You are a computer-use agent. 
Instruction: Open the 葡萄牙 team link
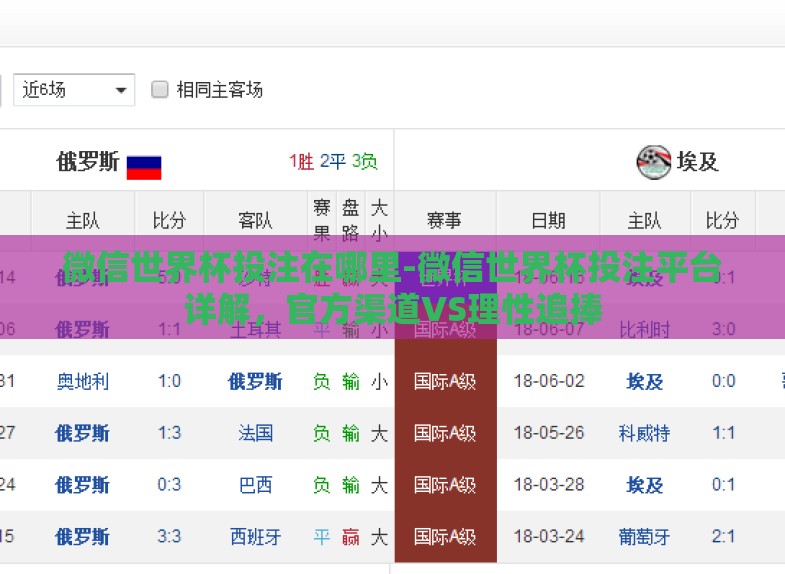tap(645, 537)
